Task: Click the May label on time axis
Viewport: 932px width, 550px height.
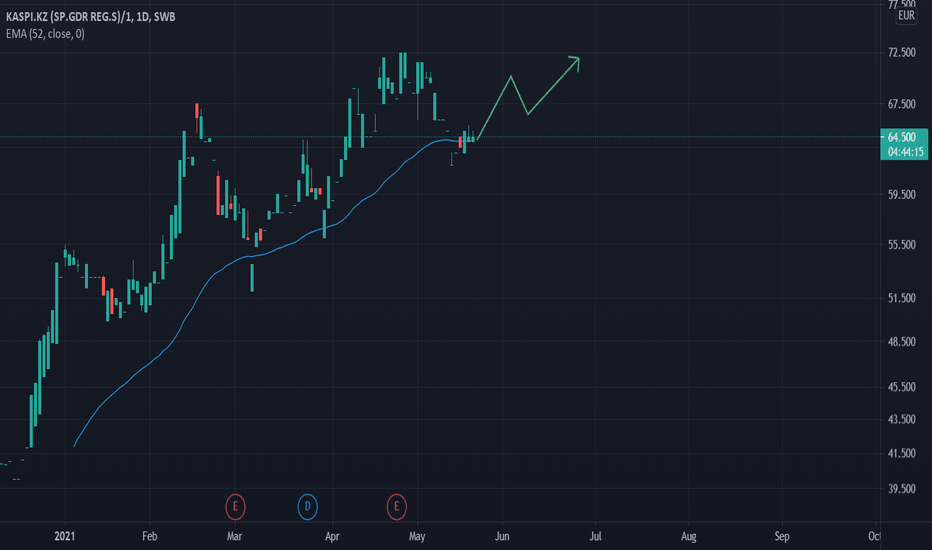Action: click(x=417, y=536)
